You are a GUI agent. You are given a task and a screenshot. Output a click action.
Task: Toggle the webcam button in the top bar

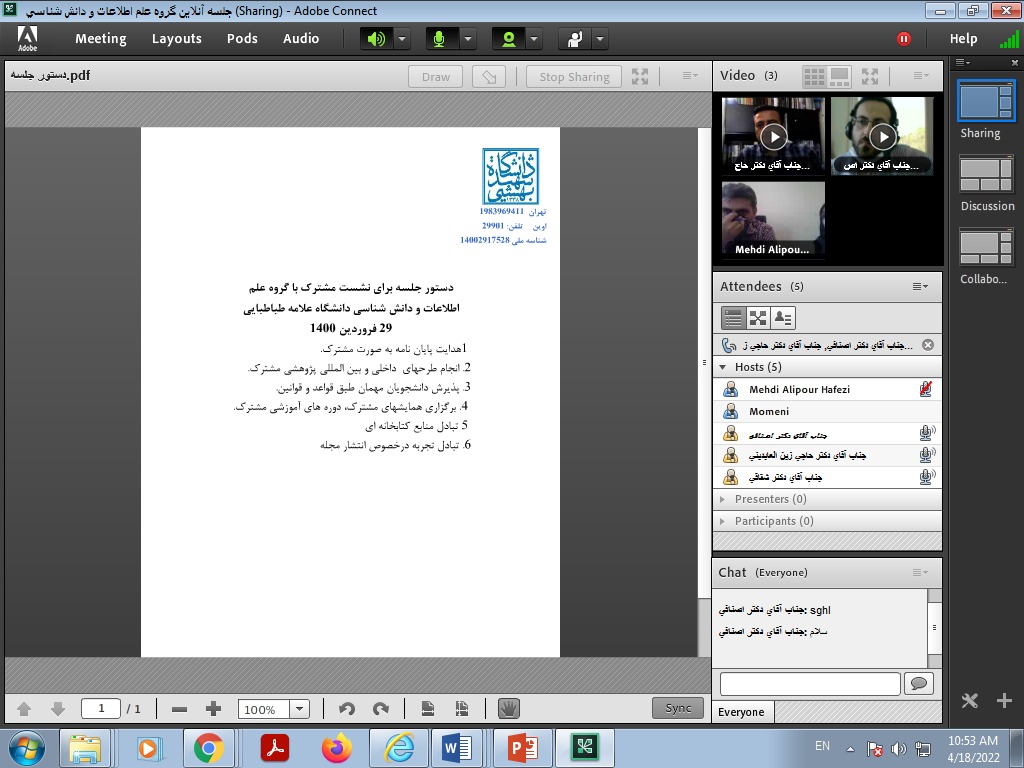tap(508, 39)
